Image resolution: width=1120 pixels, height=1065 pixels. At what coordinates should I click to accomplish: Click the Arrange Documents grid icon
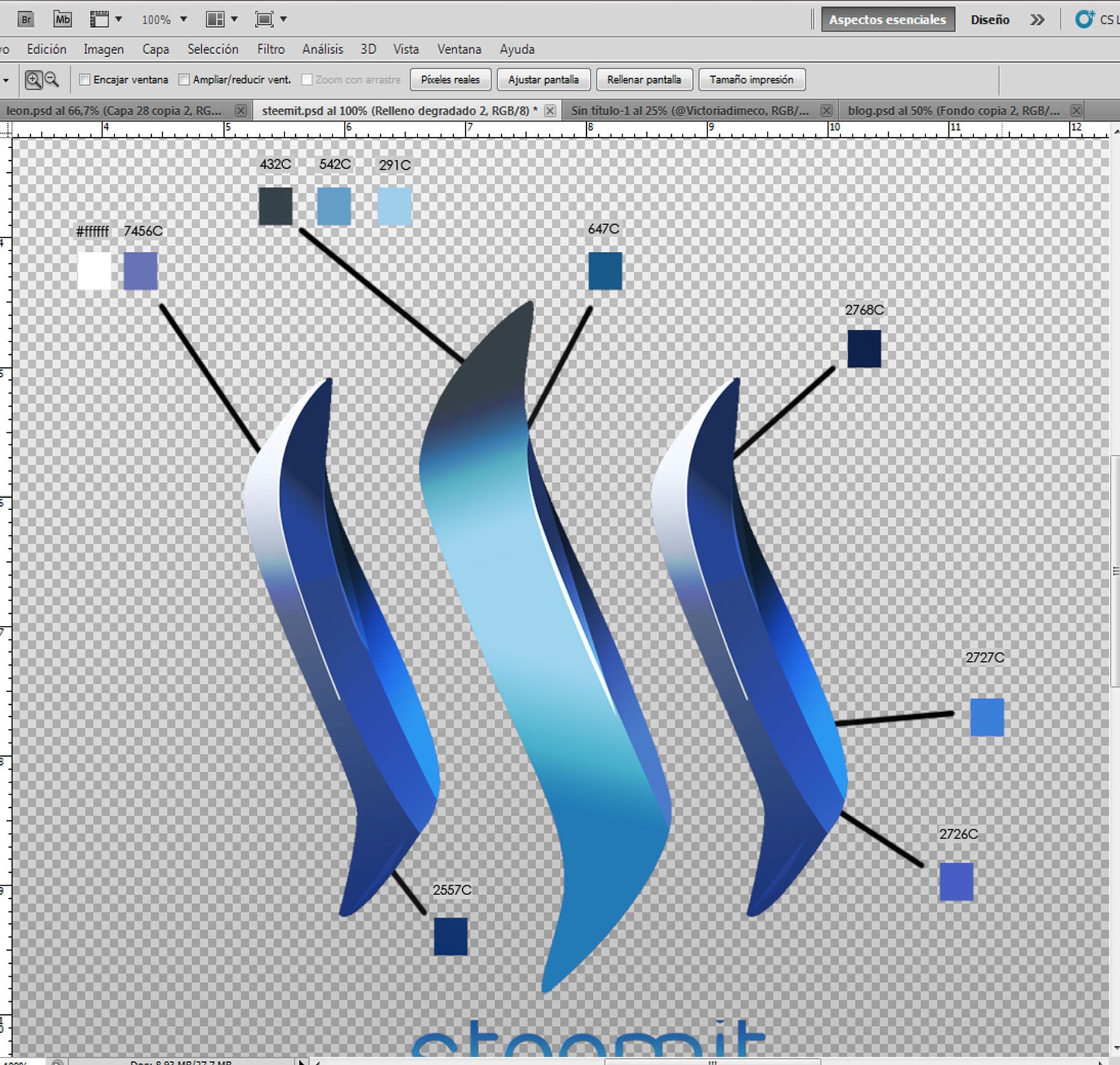pyautogui.click(x=214, y=19)
